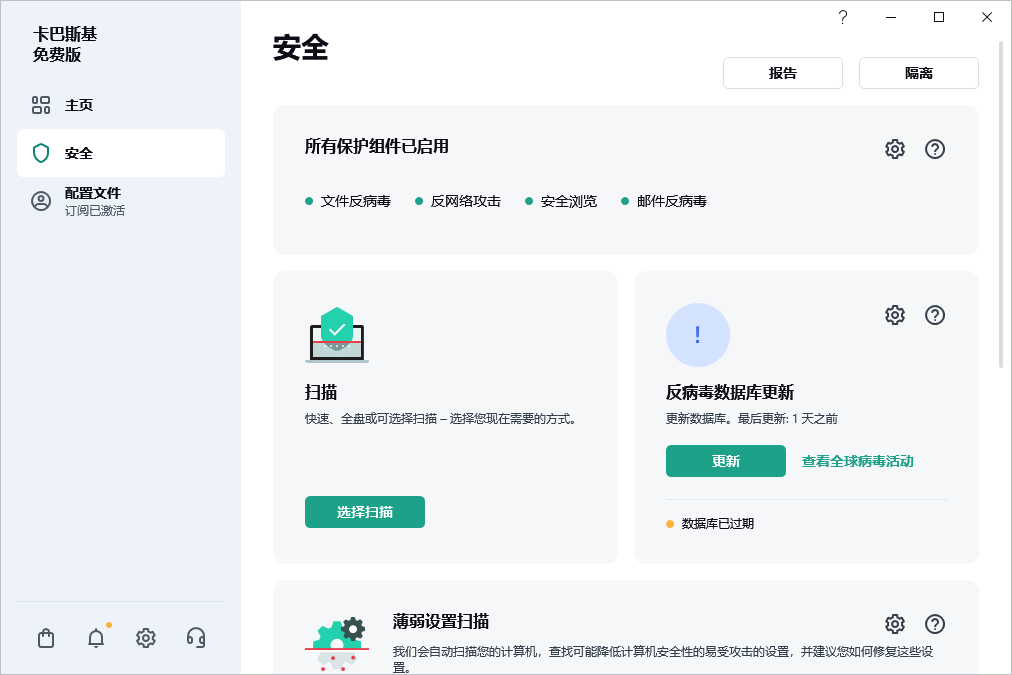Open the 报告 panel
The image size is (1012, 675).
coord(783,72)
